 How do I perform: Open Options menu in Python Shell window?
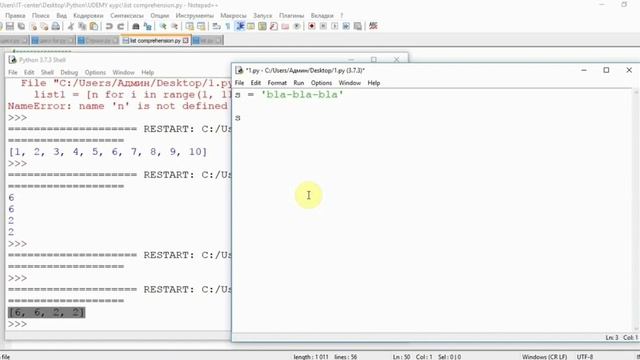95,72
